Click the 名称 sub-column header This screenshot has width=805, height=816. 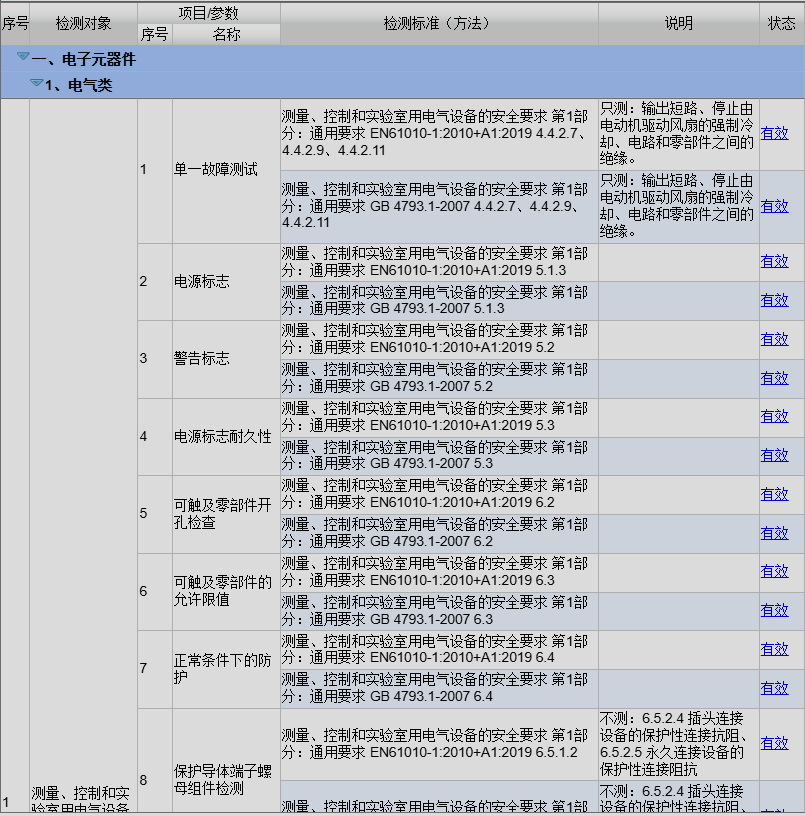227,34
